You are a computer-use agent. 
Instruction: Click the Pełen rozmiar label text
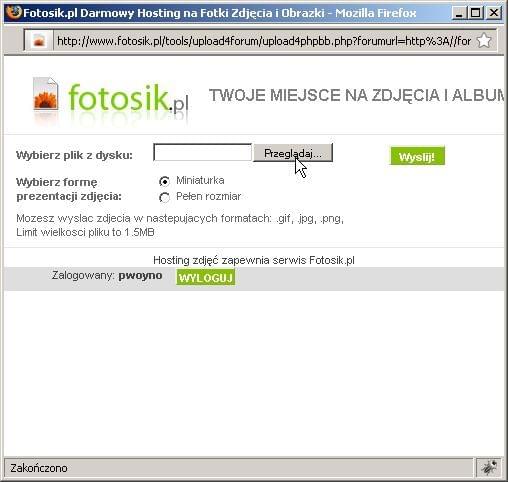208,196
